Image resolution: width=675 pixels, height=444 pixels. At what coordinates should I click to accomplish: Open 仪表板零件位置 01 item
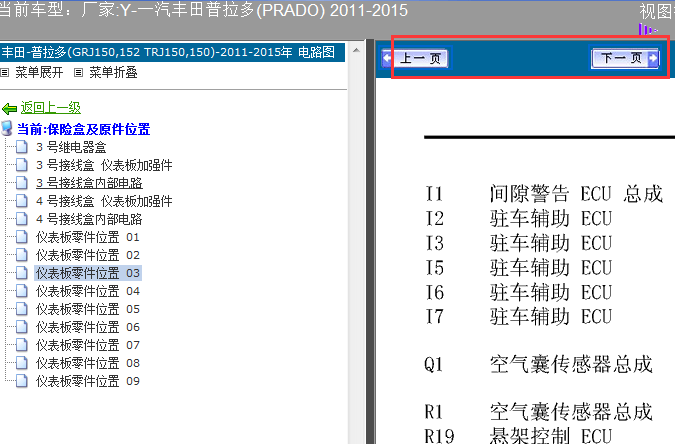88,237
